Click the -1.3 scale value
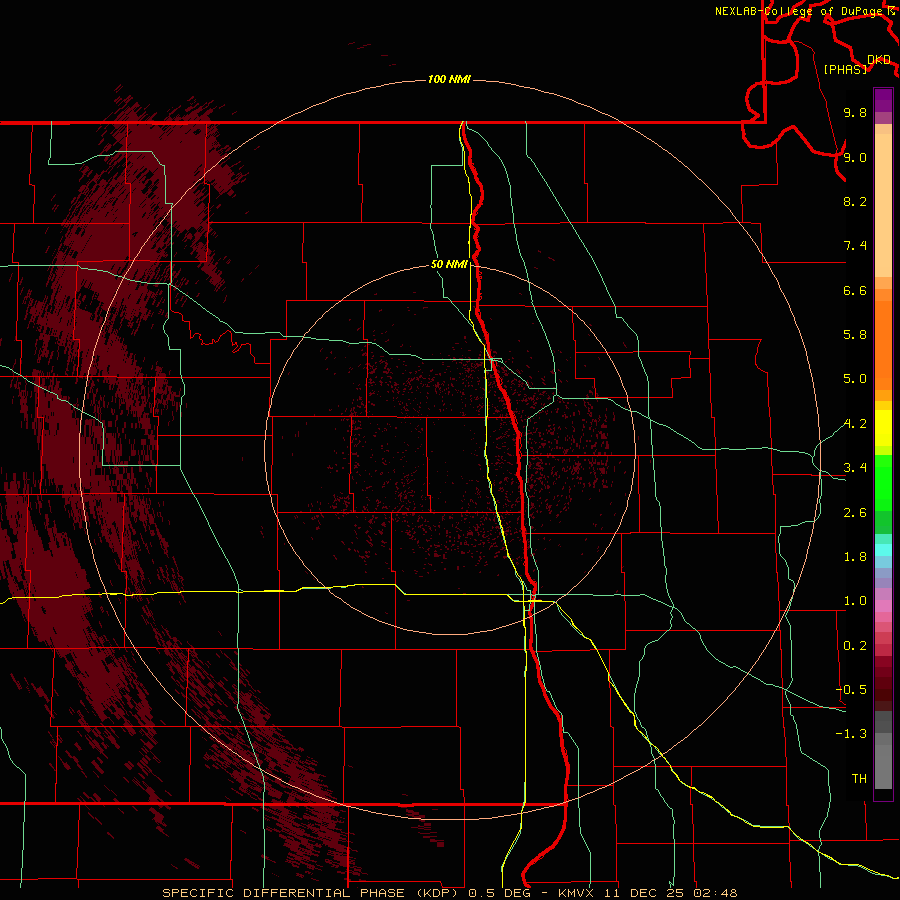The image size is (900, 900). point(851,734)
